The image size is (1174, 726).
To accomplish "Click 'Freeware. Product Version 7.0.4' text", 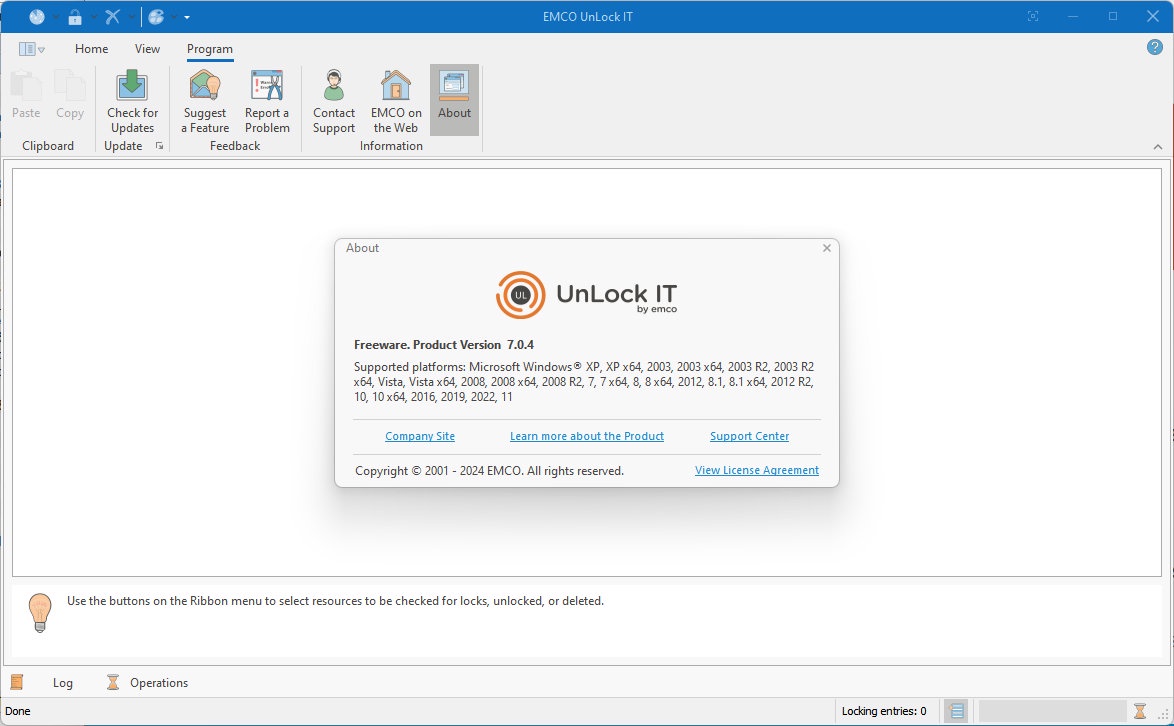I will [x=444, y=345].
